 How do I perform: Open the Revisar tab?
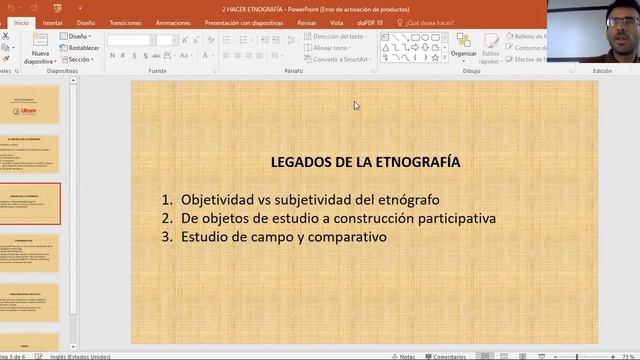[307, 23]
